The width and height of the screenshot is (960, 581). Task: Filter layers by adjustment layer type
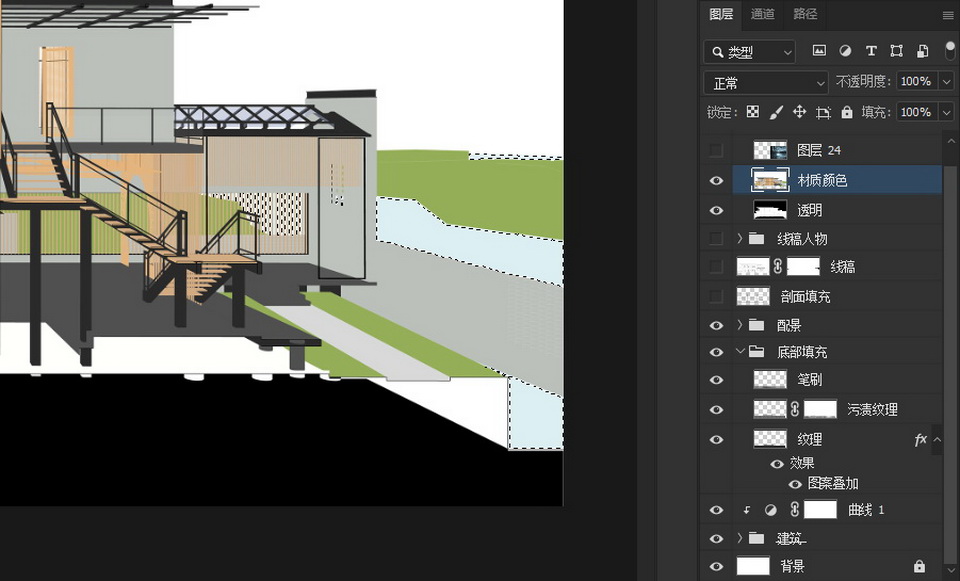click(x=845, y=51)
